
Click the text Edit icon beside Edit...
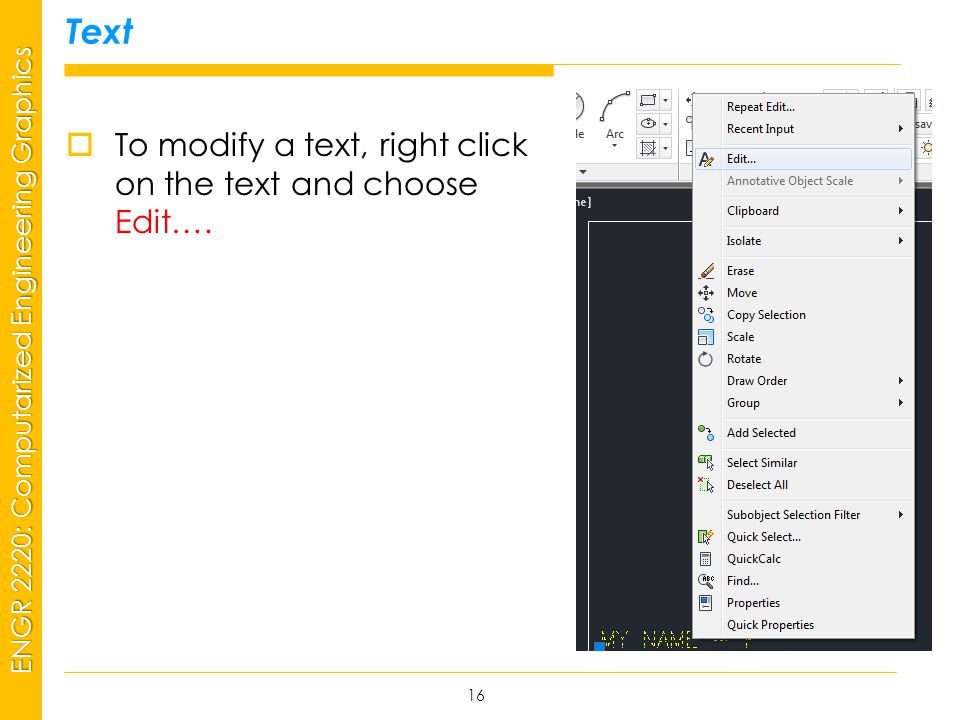(x=706, y=159)
